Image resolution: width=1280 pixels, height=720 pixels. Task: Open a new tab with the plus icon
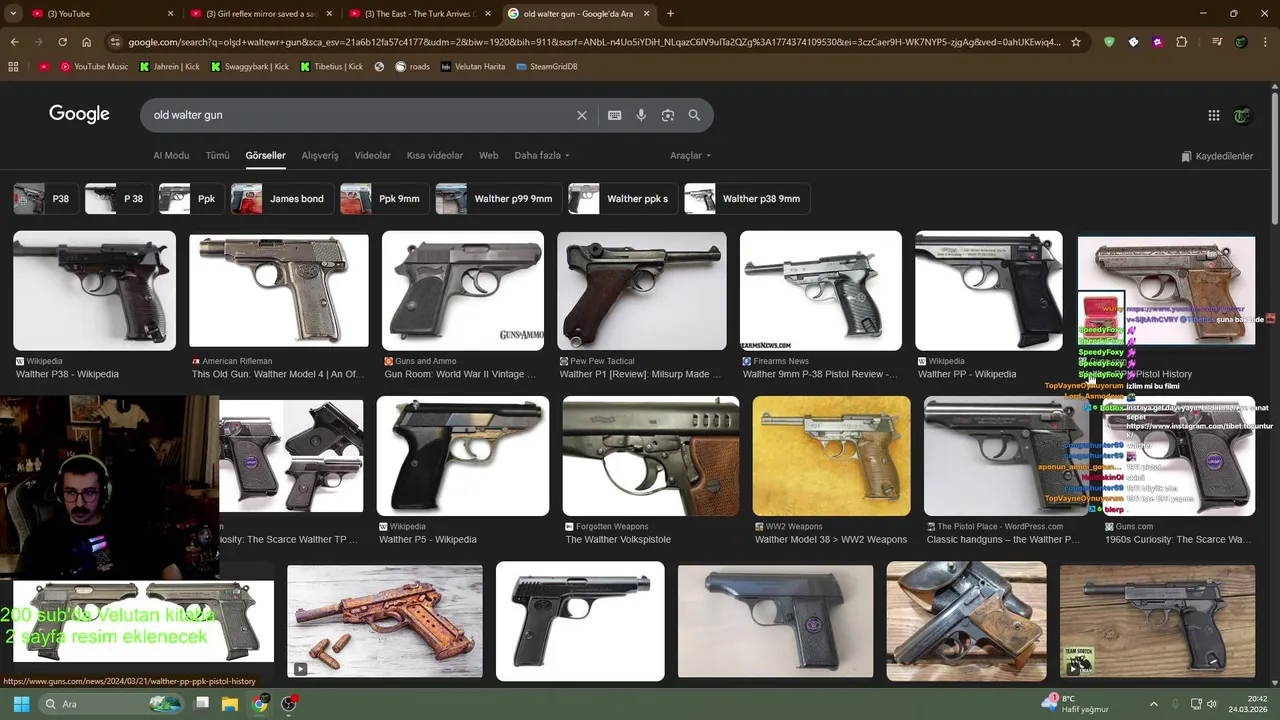tap(670, 13)
